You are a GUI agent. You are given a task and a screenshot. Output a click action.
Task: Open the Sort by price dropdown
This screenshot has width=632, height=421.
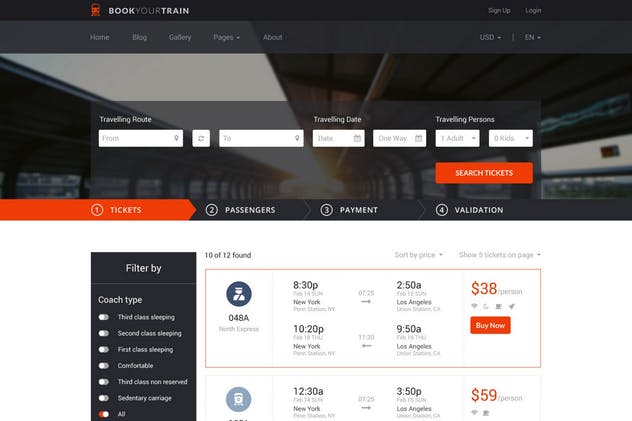tap(418, 255)
